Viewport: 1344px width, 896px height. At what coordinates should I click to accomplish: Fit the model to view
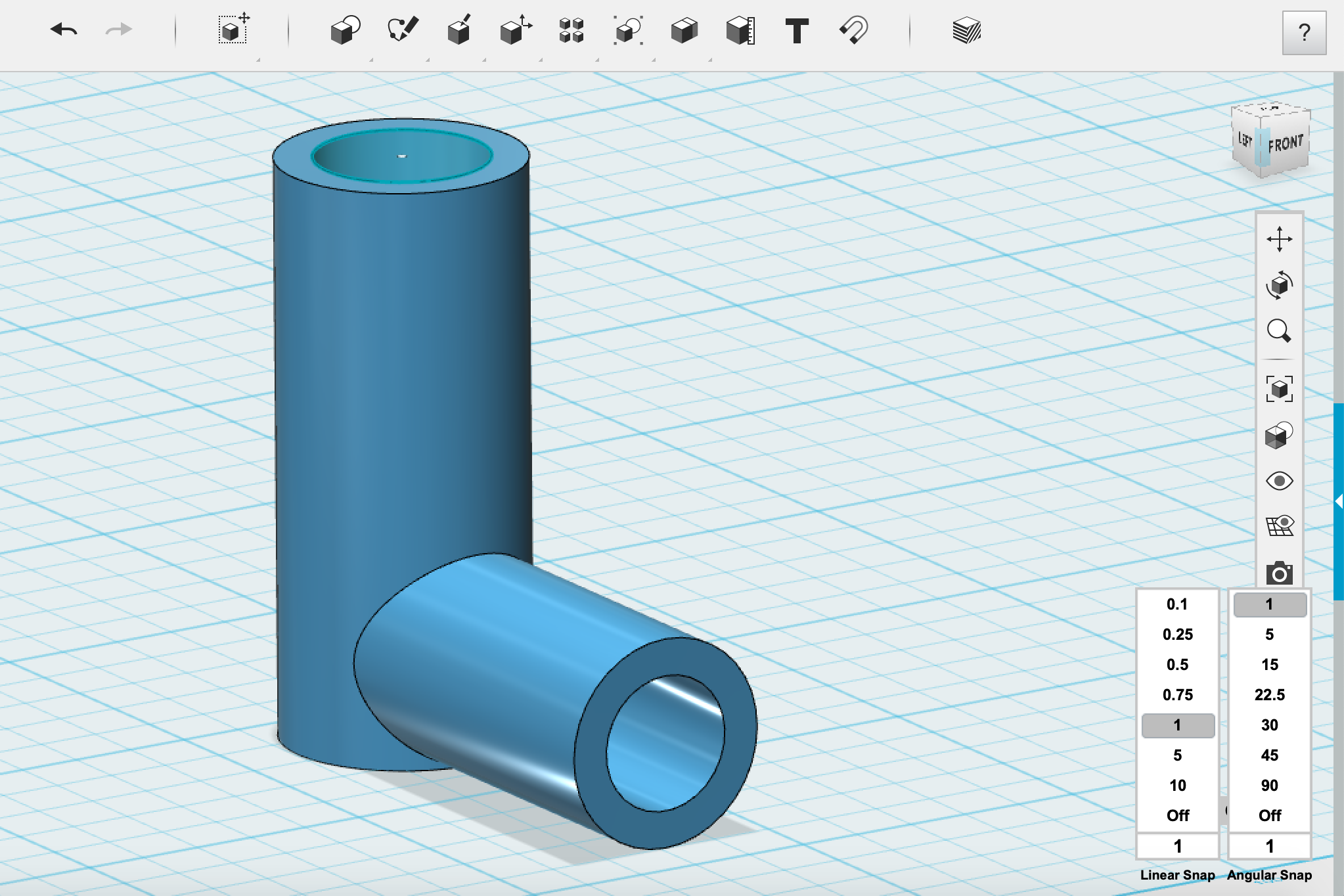point(1279,388)
